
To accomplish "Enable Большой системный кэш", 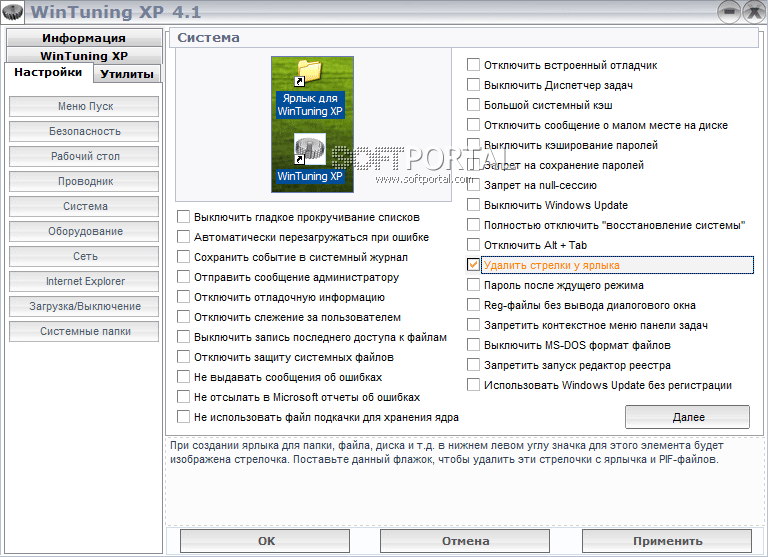I will tap(473, 105).
